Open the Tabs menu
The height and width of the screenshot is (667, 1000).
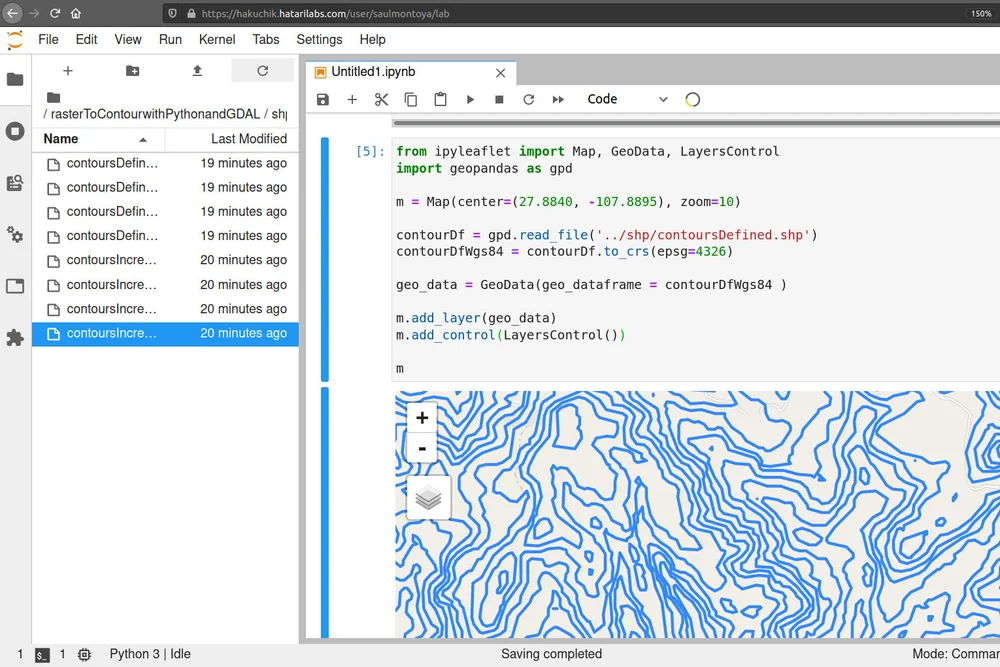265,40
